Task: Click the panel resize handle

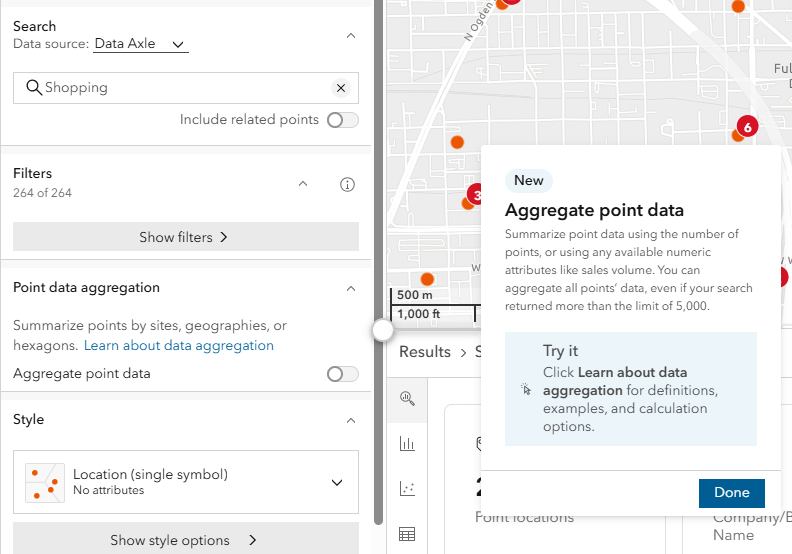Action: [x=382, y=331]
